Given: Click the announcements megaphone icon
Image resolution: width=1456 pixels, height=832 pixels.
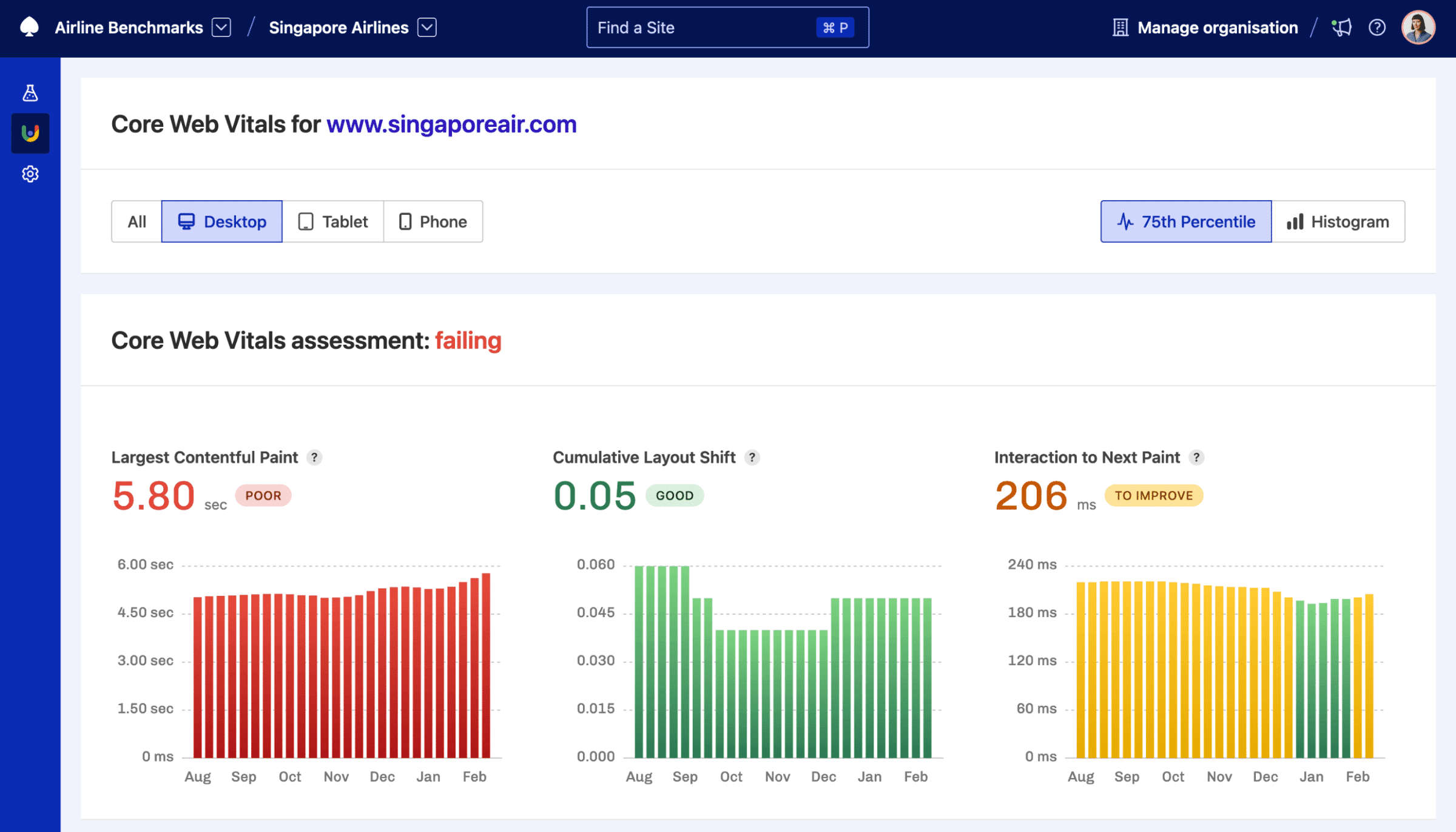Looking at the screenshot, I should point(1341,27).
